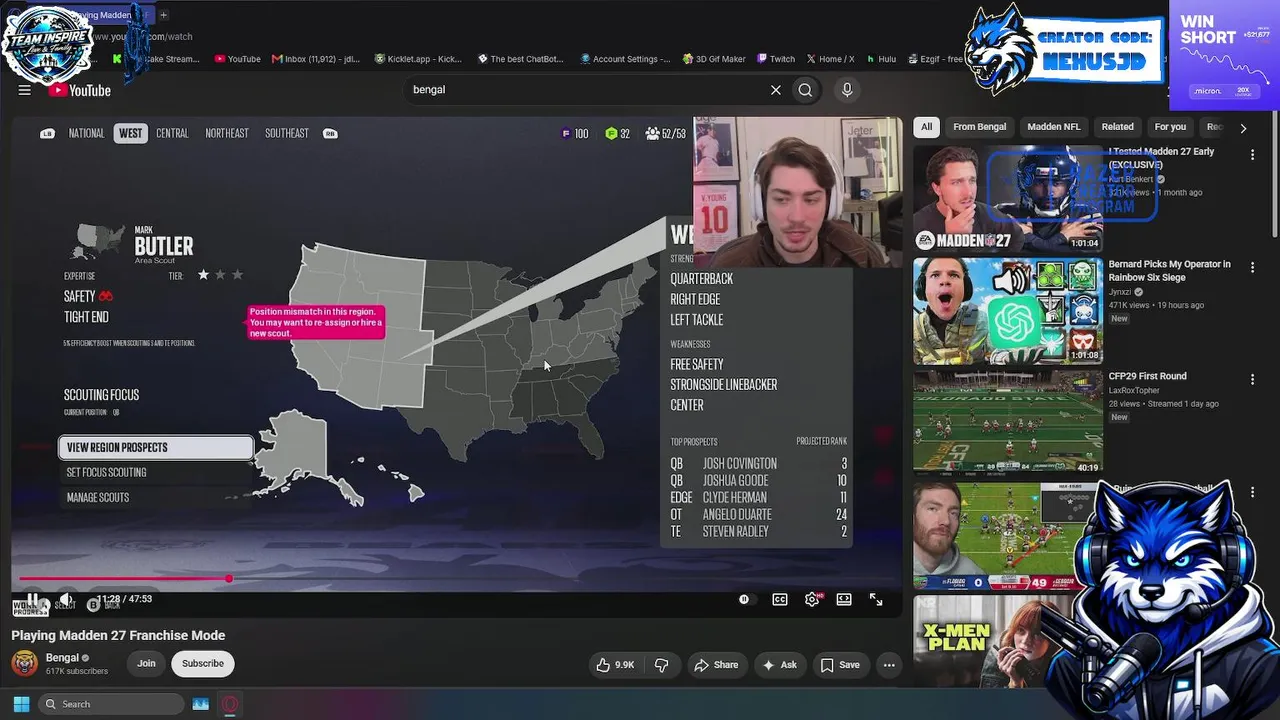1280x720 pixels.
Task: Open the "CFP29 First Round" video thumbnail
Action: (1008, 423)
